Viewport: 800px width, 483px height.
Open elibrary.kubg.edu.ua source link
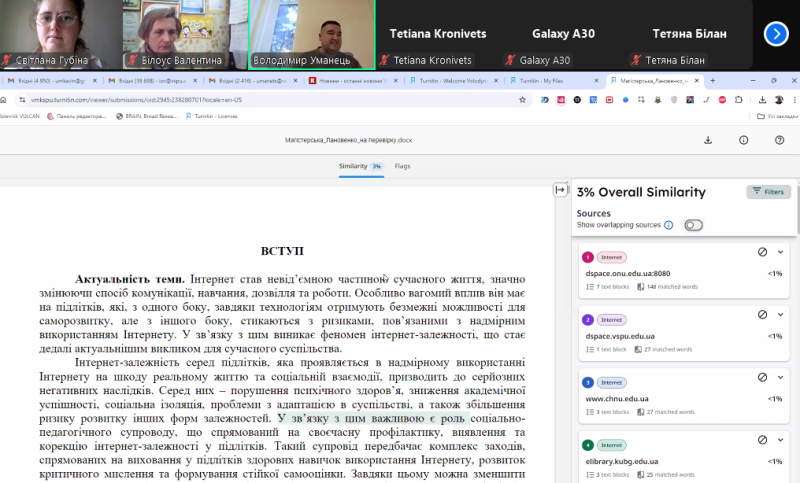(x=622, y=462)
